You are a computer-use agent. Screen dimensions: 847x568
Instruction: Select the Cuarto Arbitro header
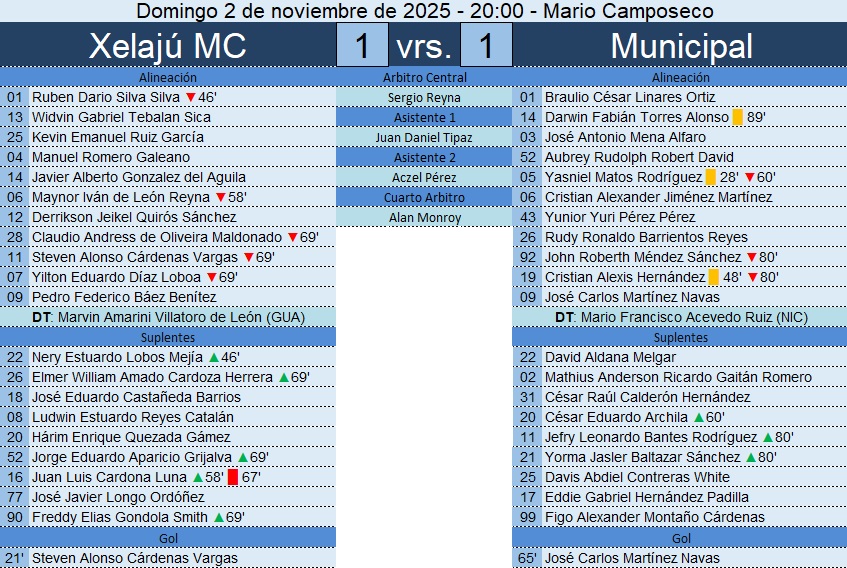coord(424,197)
